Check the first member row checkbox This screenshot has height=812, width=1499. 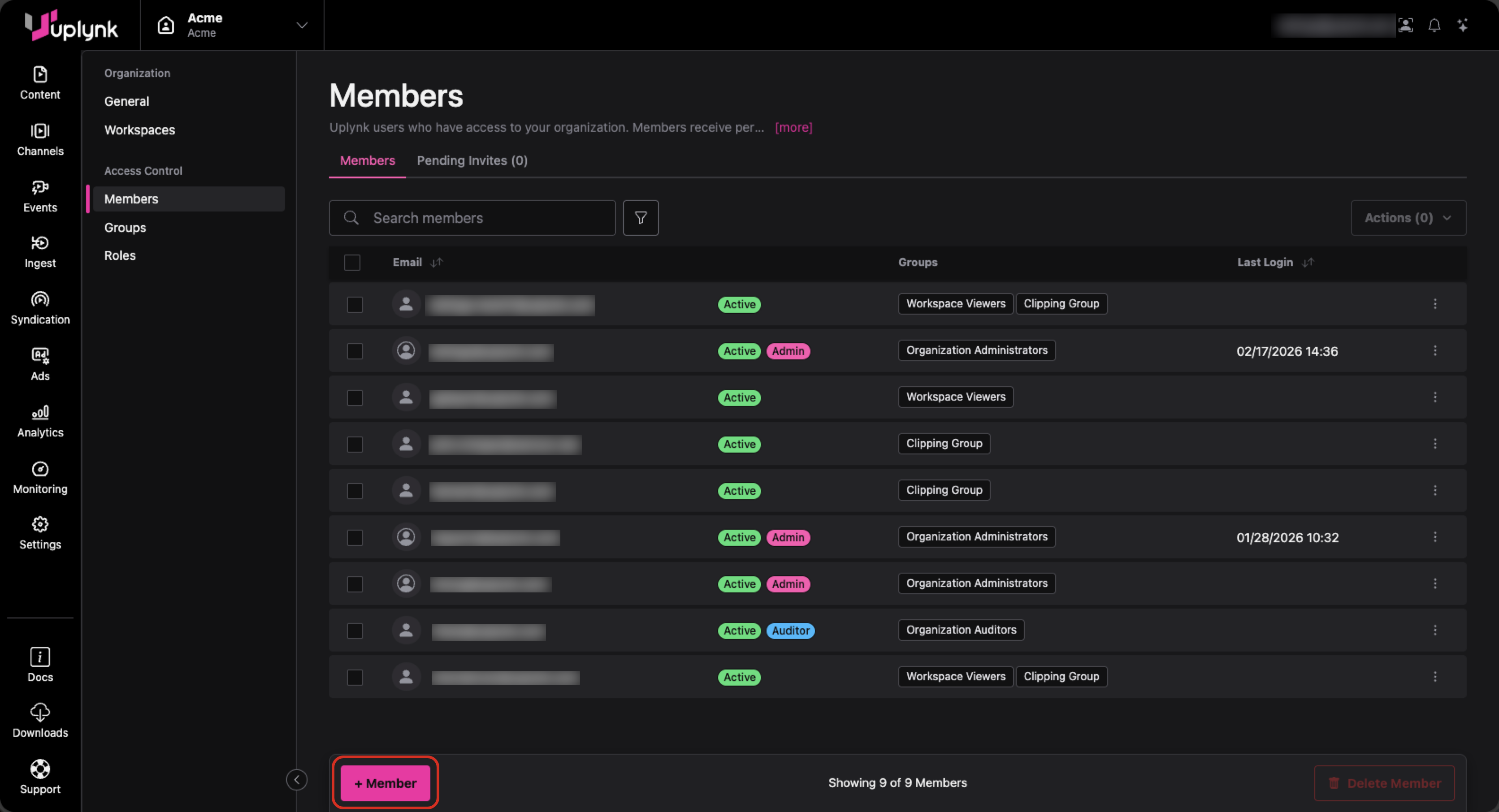pos(355,304)
